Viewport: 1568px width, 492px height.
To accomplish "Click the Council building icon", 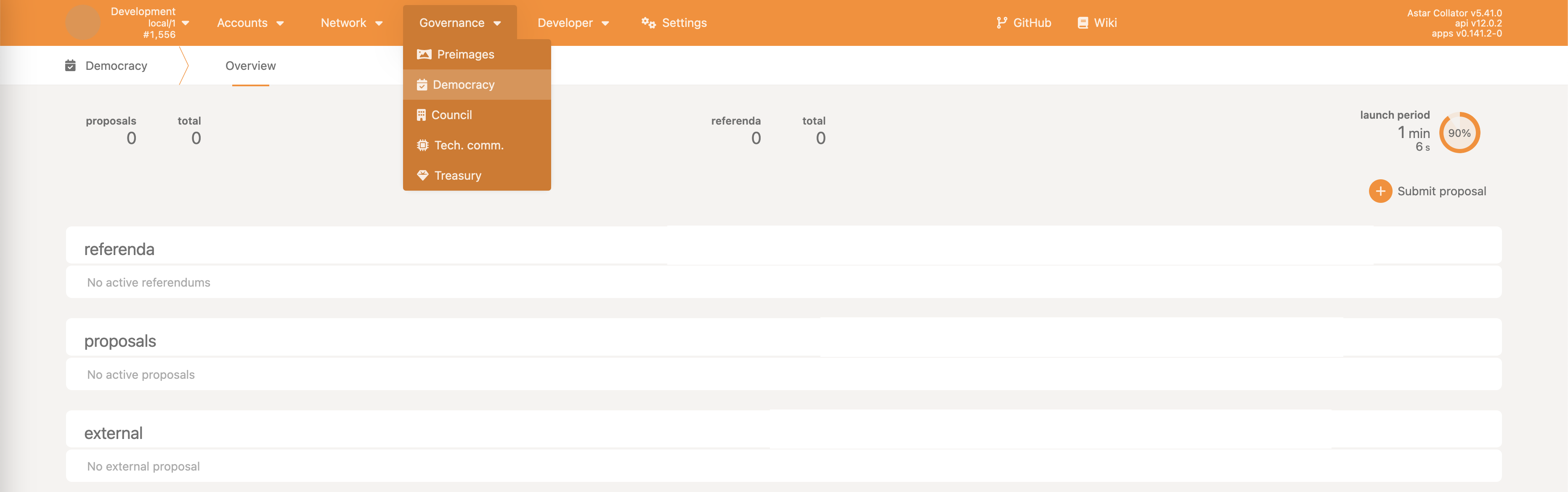I will [421, 115].
